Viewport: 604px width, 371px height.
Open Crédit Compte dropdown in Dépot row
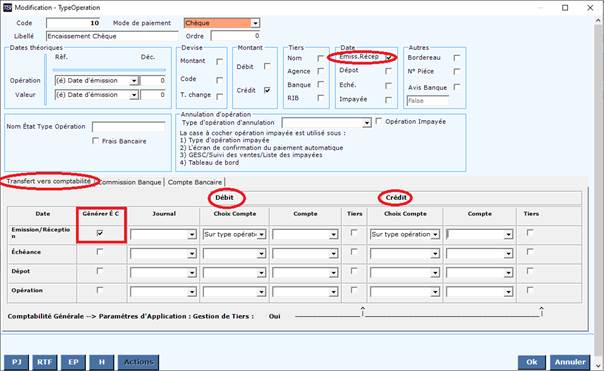coord(508,273)
